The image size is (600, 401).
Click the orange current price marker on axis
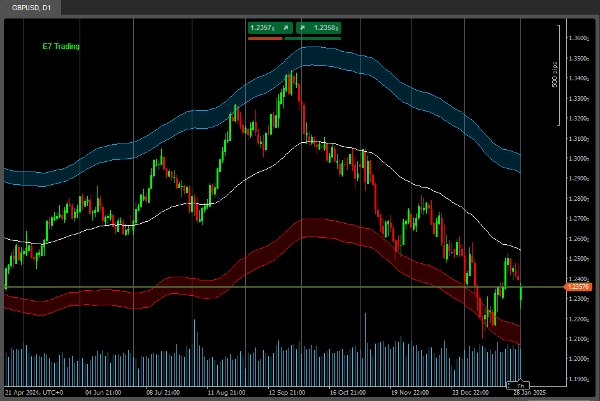coord(578,287)
